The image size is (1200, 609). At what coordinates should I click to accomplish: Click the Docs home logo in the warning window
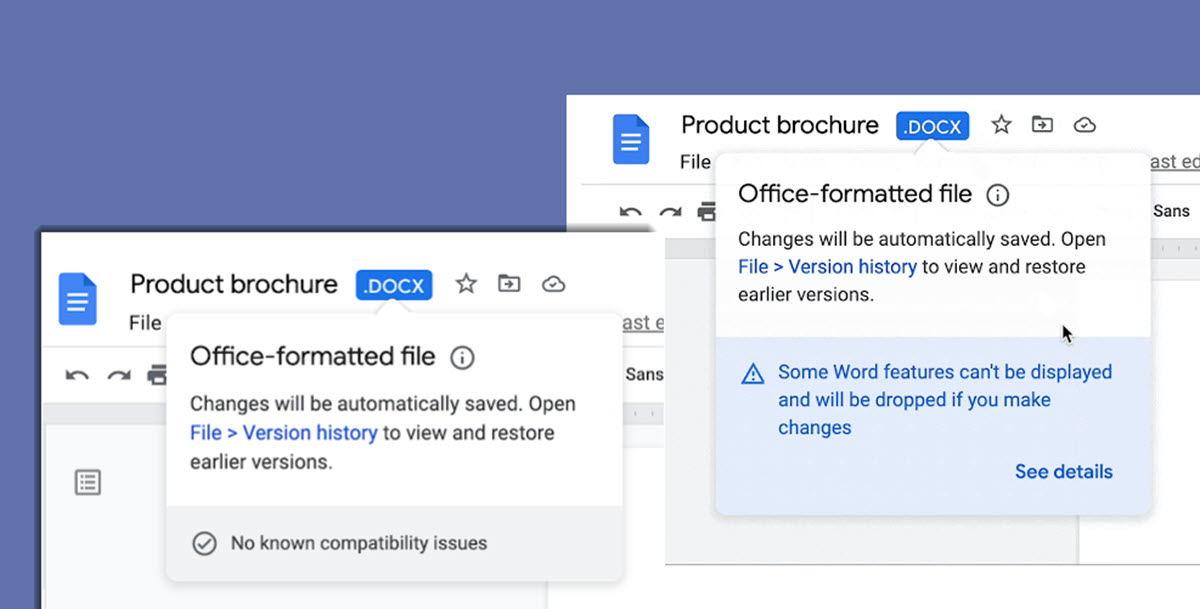(x=631, y=139)
